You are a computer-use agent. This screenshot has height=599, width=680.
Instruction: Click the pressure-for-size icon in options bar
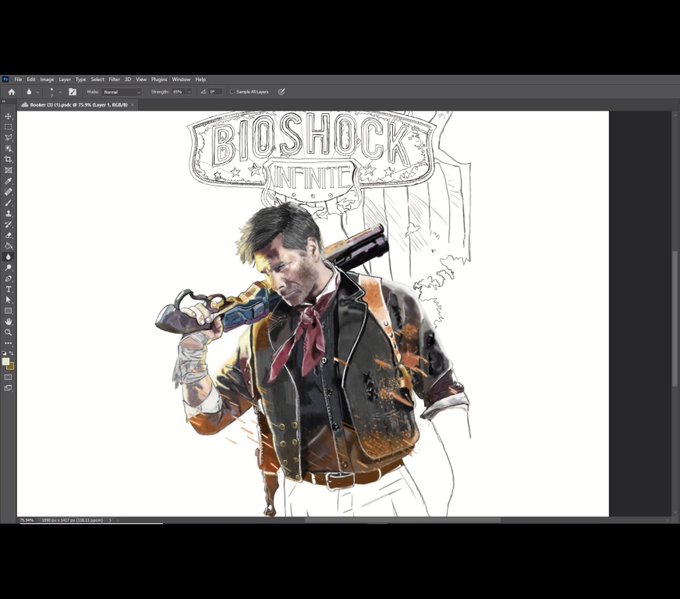(281, 92)
